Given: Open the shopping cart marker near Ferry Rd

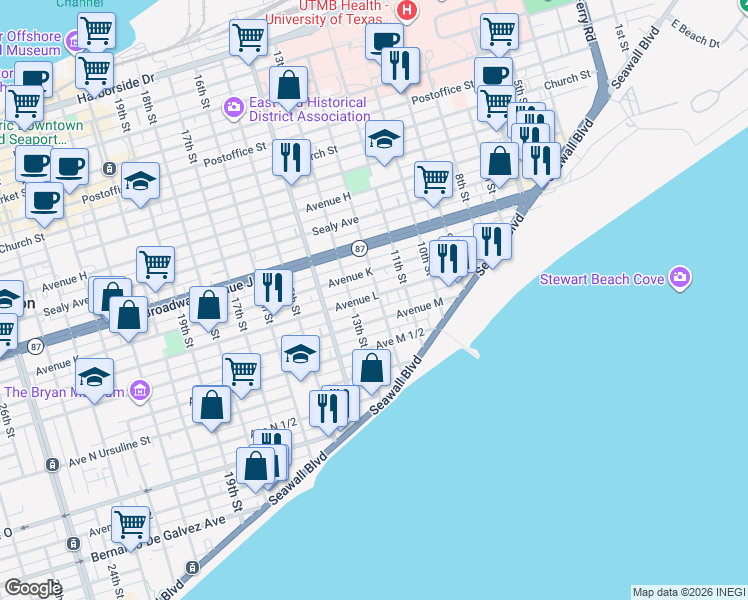Looking at the screenshot, I should [x=499, y=32].
